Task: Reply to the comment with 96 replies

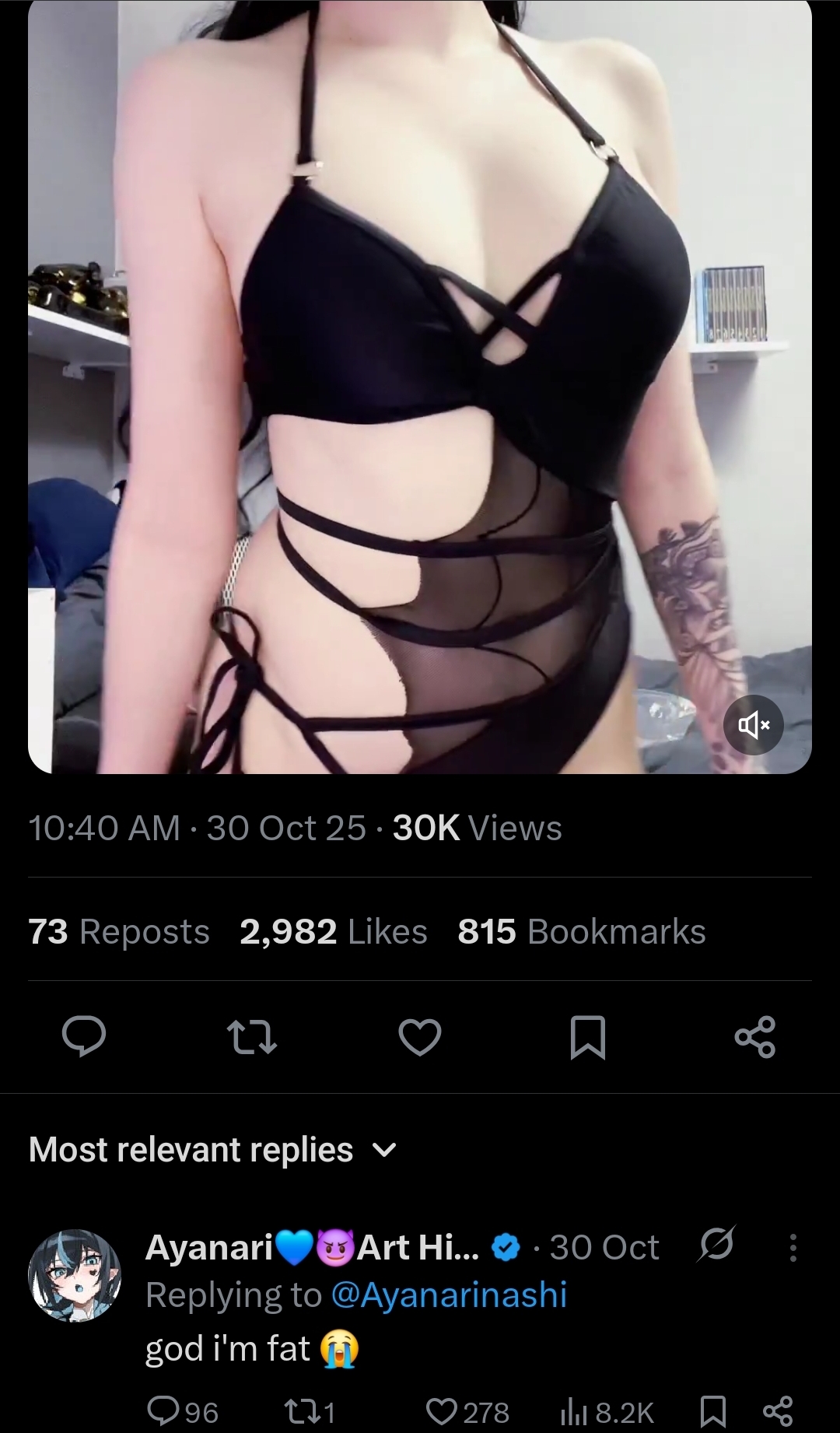Action: point(183,1411)
